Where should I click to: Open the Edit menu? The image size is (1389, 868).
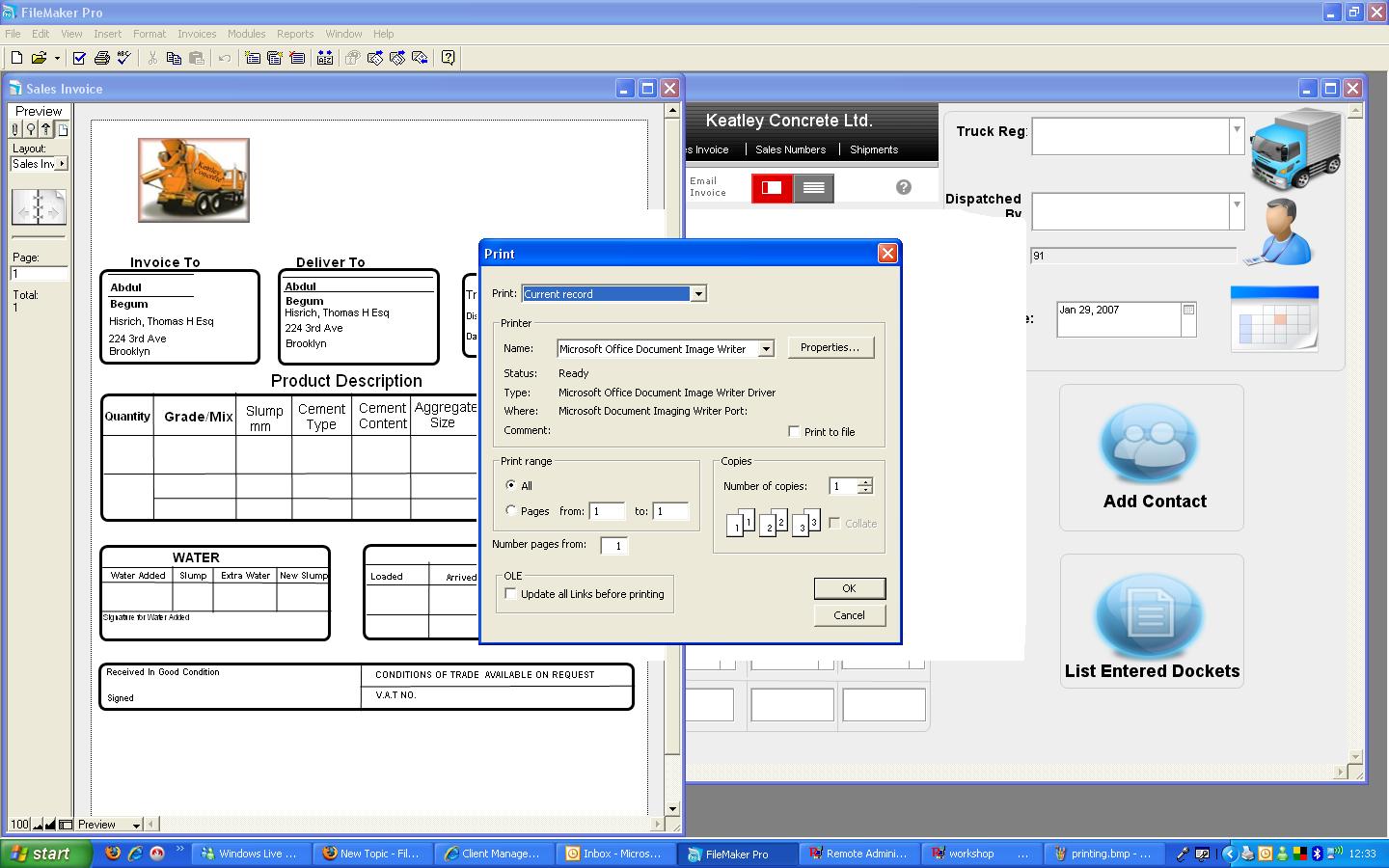click(41, 34)
